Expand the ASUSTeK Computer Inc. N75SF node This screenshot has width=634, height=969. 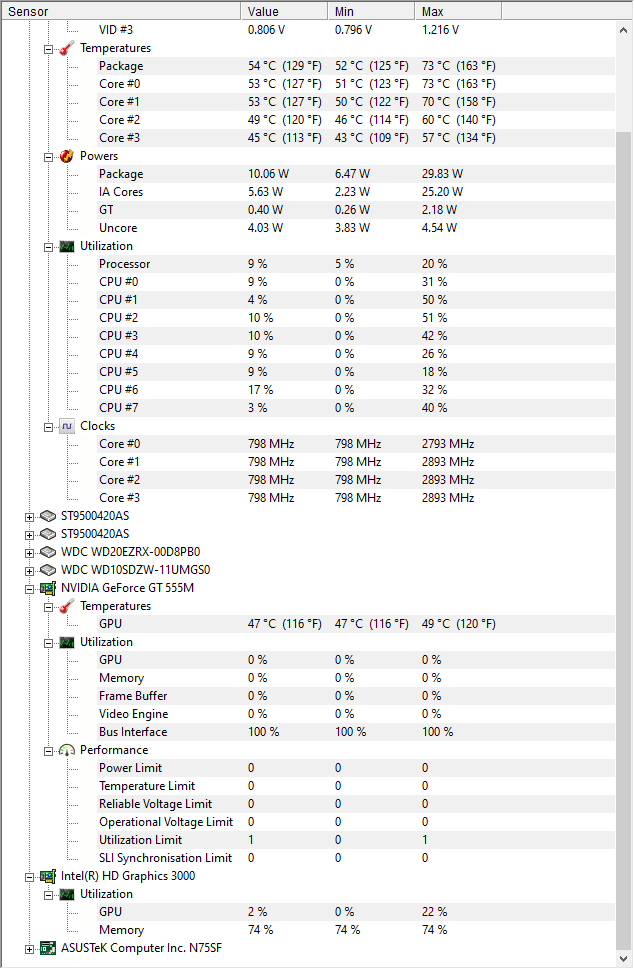pyautogui.click(x=30, y=948)
